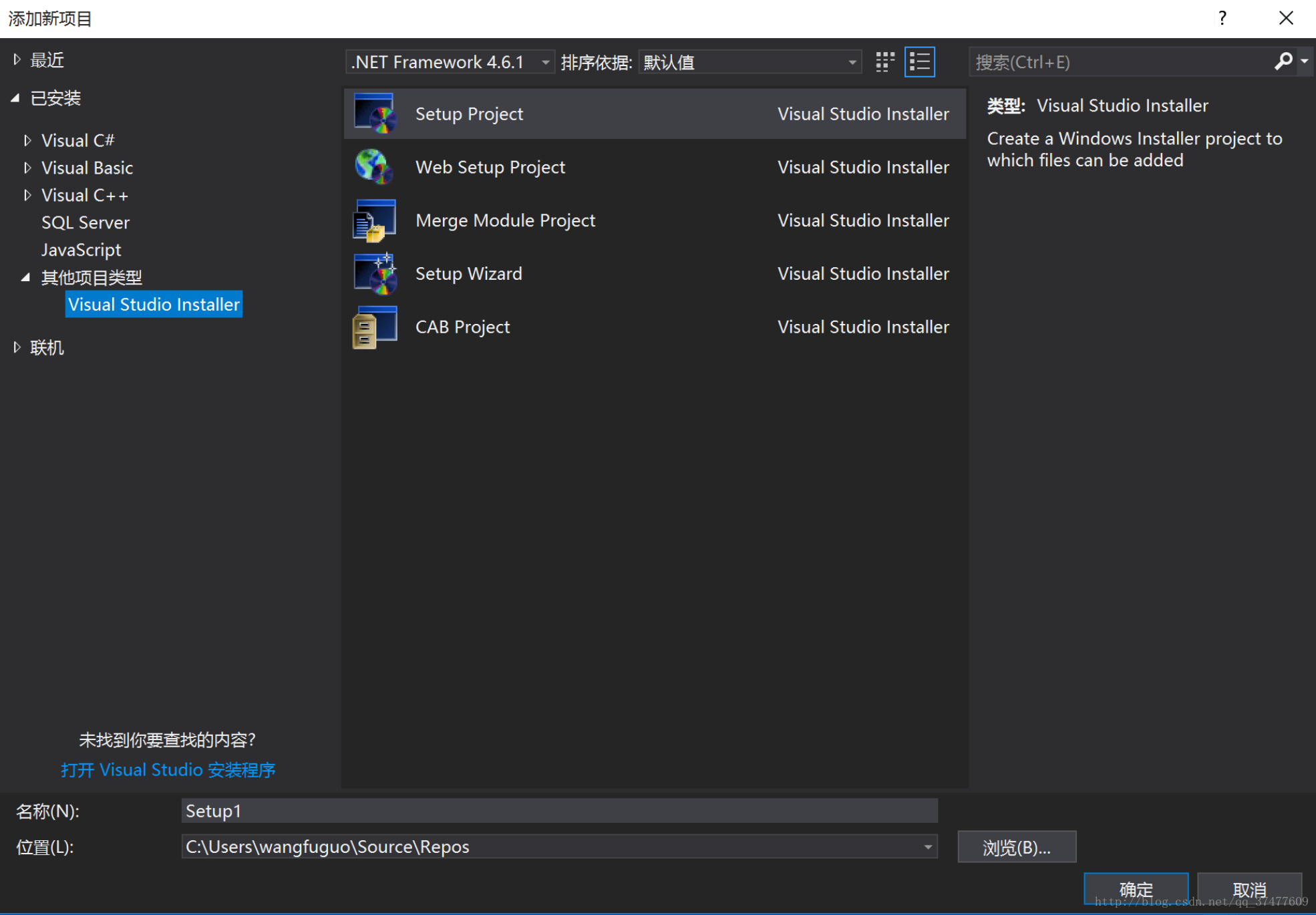Viewport: 1316px width, 915px height.
Task: Expand the Visual C# node
Action: [x=27, y=140]
